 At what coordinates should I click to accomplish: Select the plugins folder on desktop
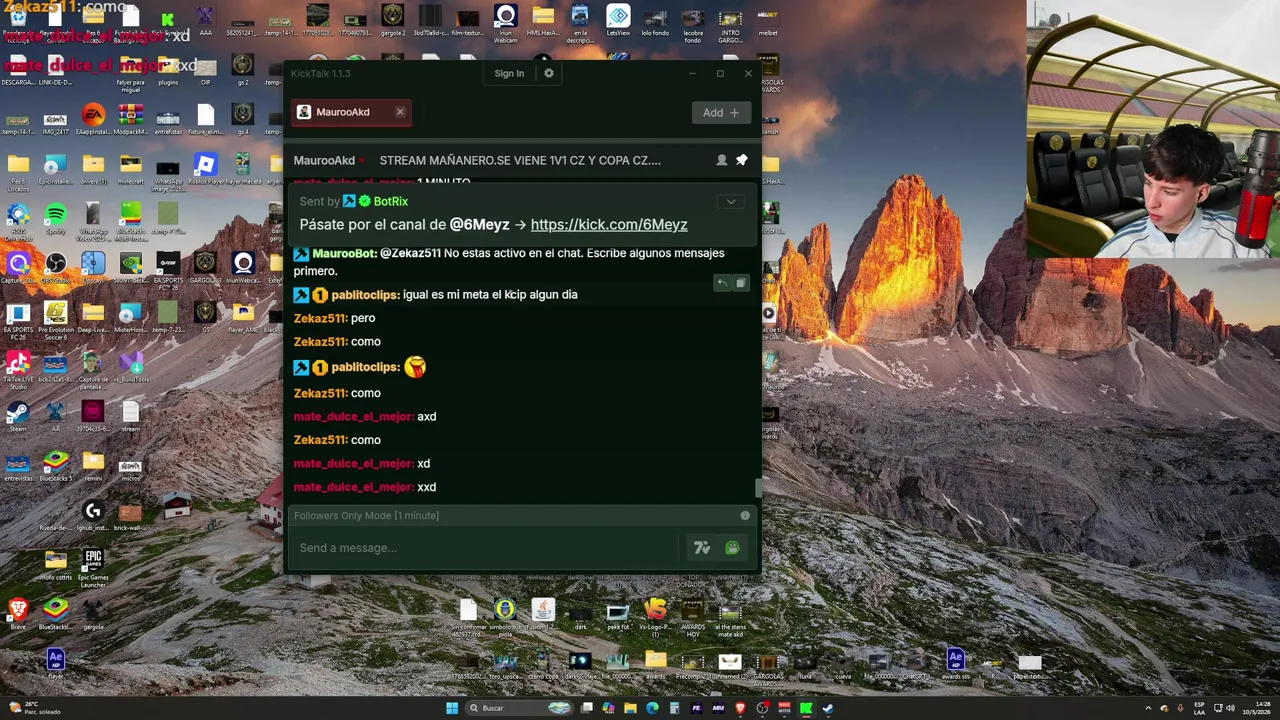click(x=168, y=69)
